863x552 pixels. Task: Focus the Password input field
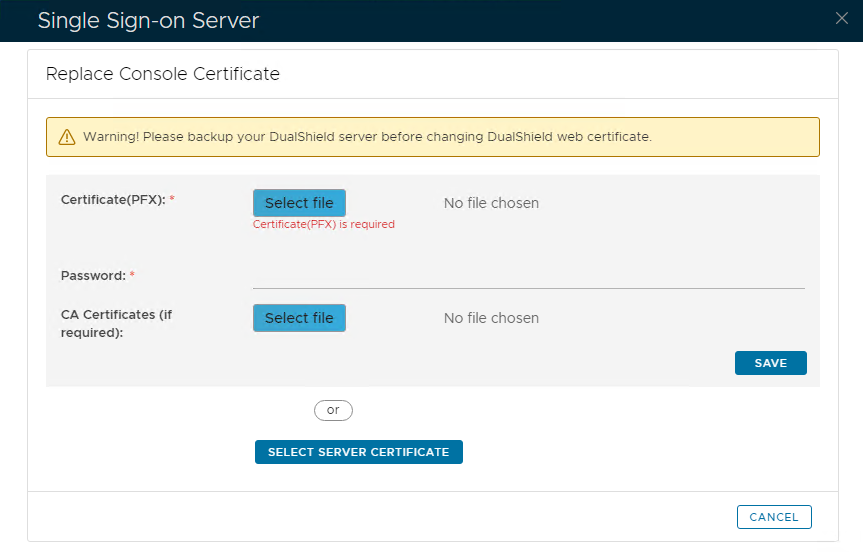point(528,276)
